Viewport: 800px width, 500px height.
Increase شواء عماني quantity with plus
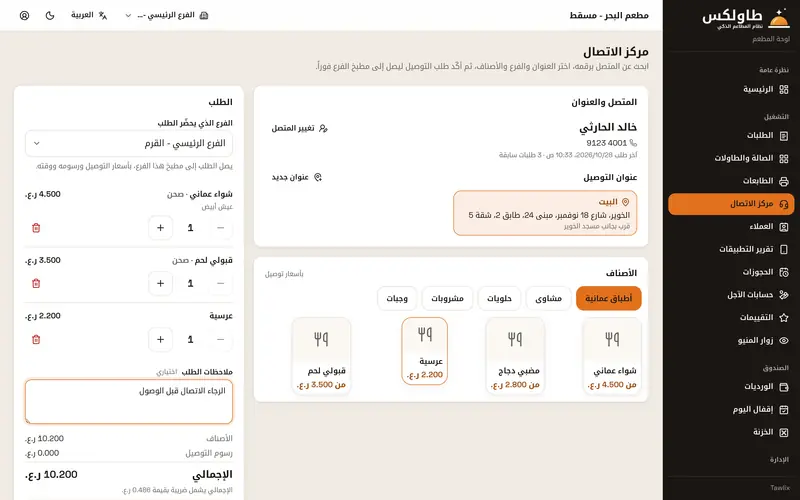160,228
